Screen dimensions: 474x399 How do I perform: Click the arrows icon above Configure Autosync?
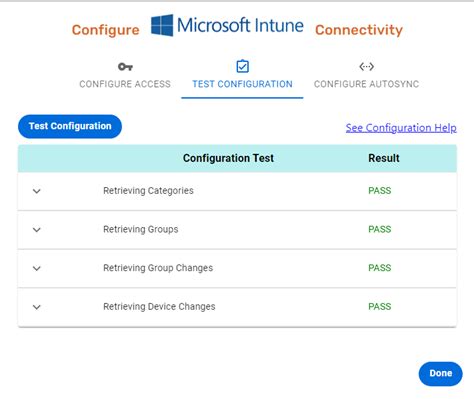pyautogui.click(x=366, y=67)
